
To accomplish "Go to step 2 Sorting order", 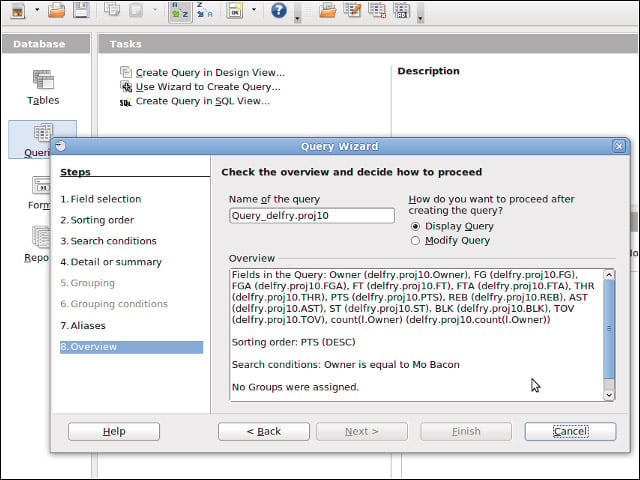I will [x=97, y=220].
